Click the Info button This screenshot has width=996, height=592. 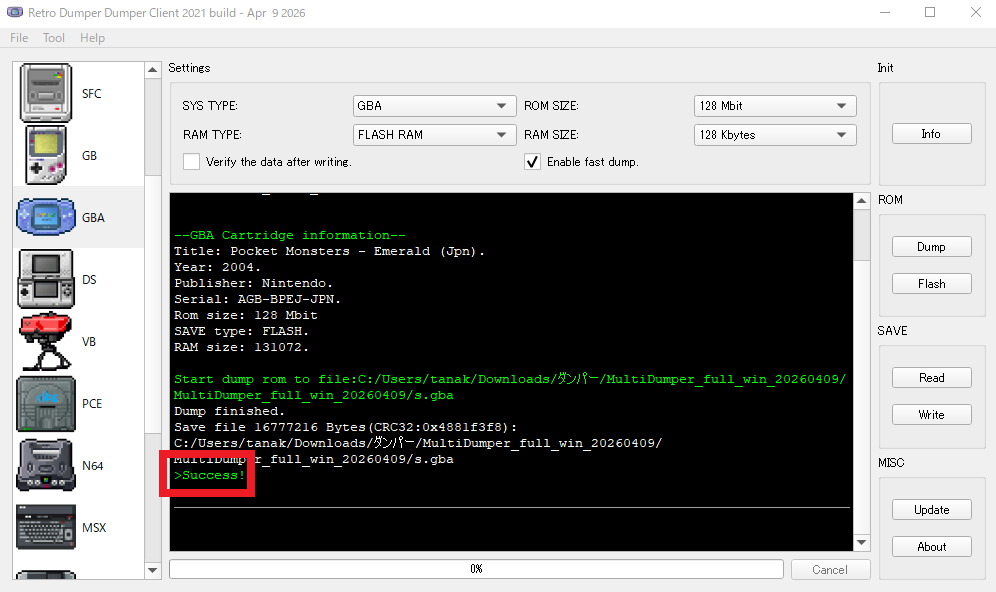[931, 133]
